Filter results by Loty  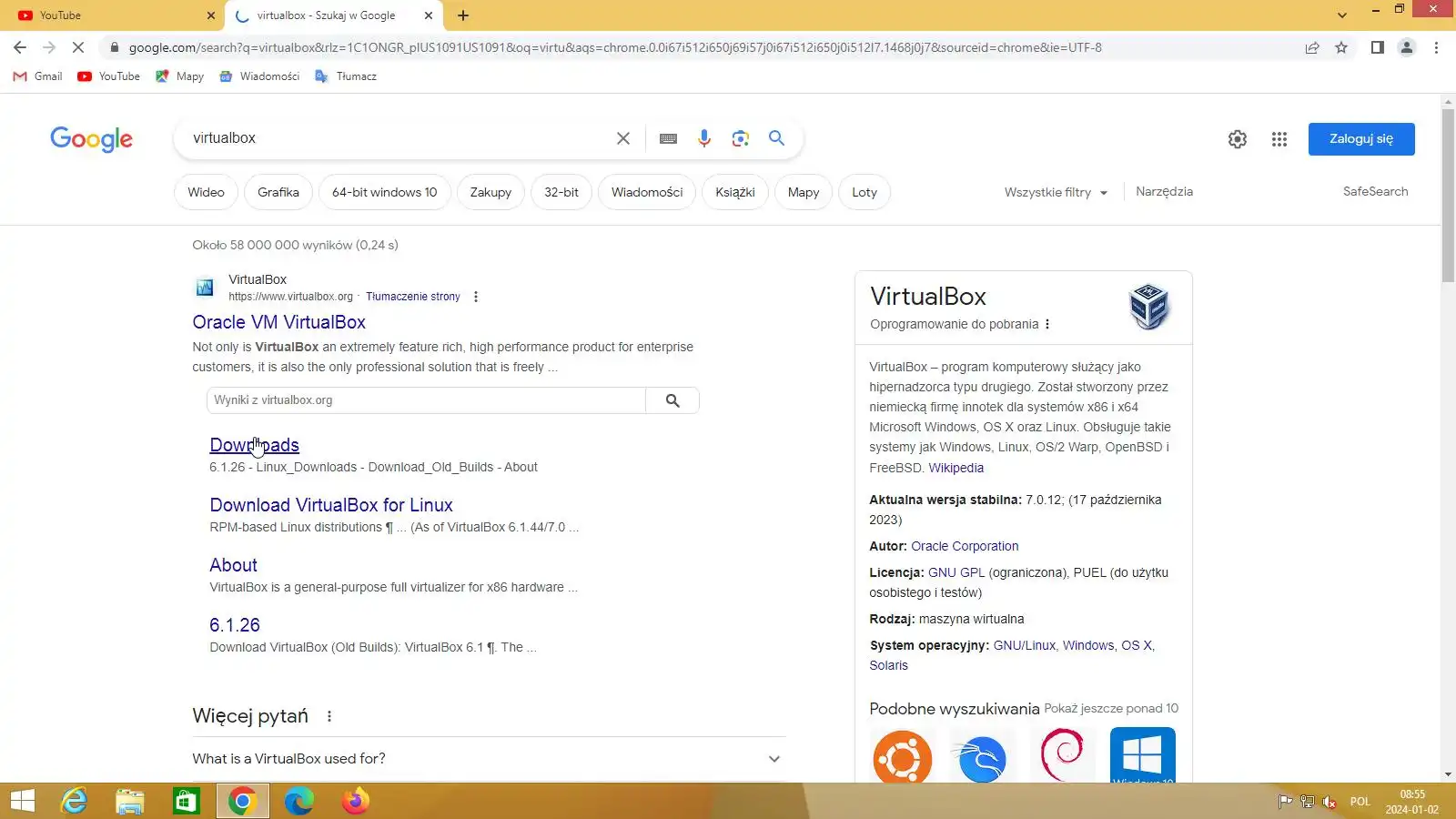coord(864,192)
